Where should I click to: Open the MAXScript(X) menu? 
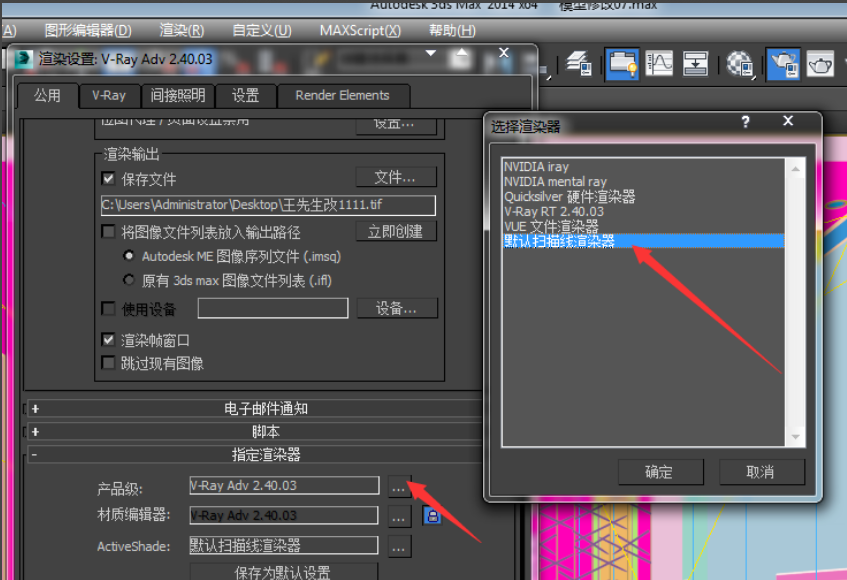tap(360, 30)
